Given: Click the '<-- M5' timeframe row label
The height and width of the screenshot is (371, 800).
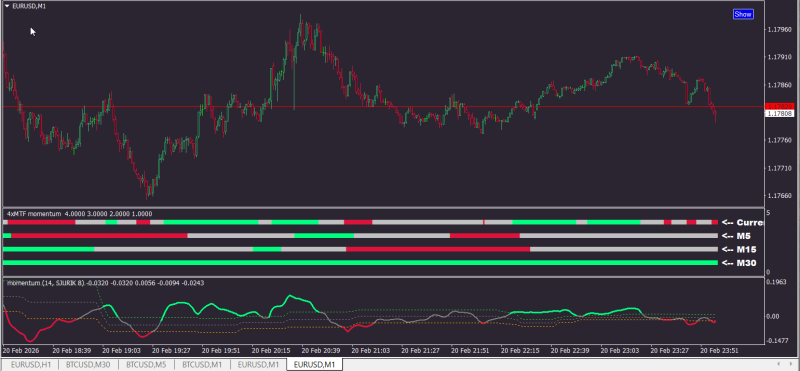Looking at the screenshot, I should pos(737,236).
